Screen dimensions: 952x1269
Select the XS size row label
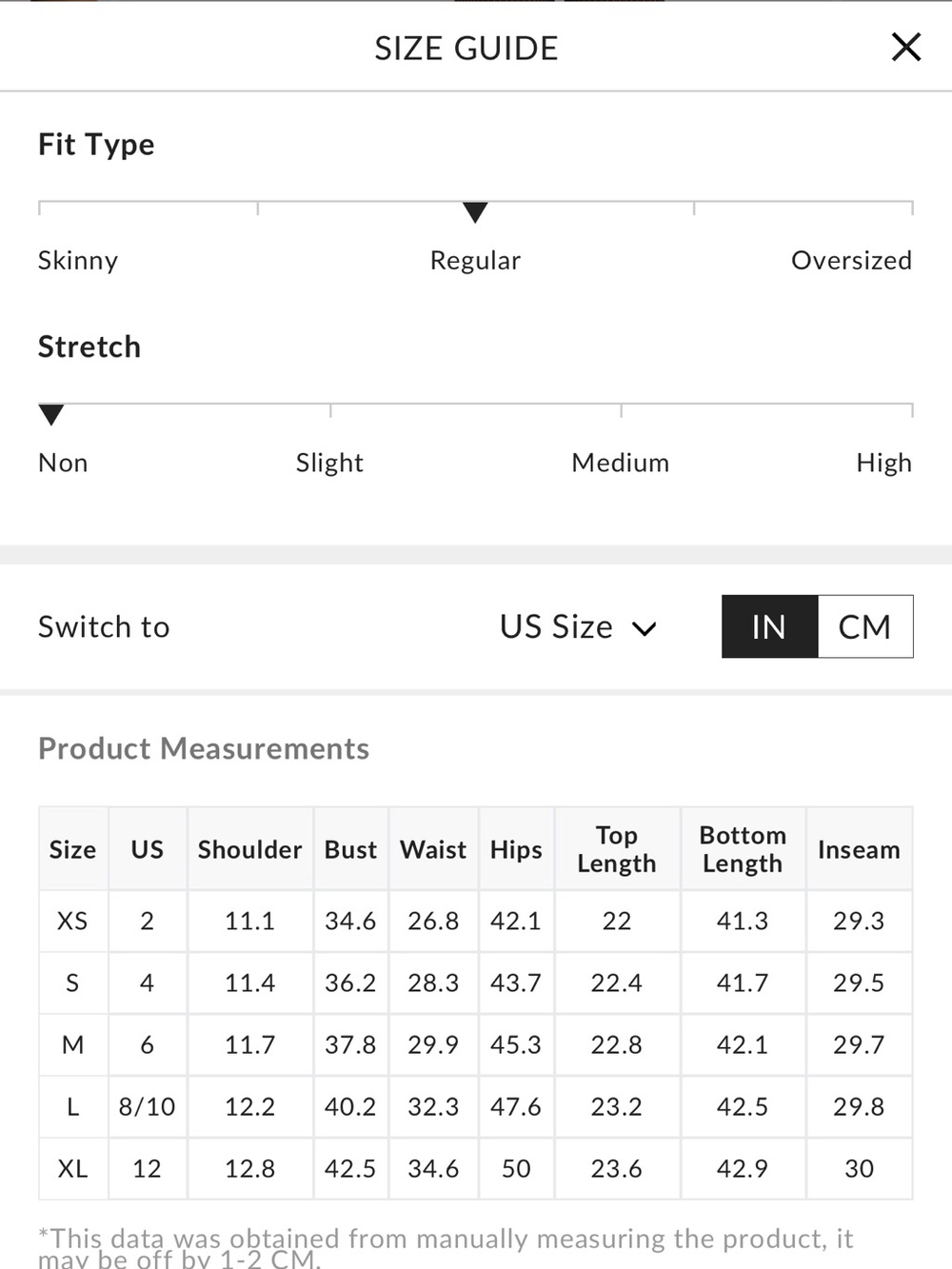pos(73,921)
